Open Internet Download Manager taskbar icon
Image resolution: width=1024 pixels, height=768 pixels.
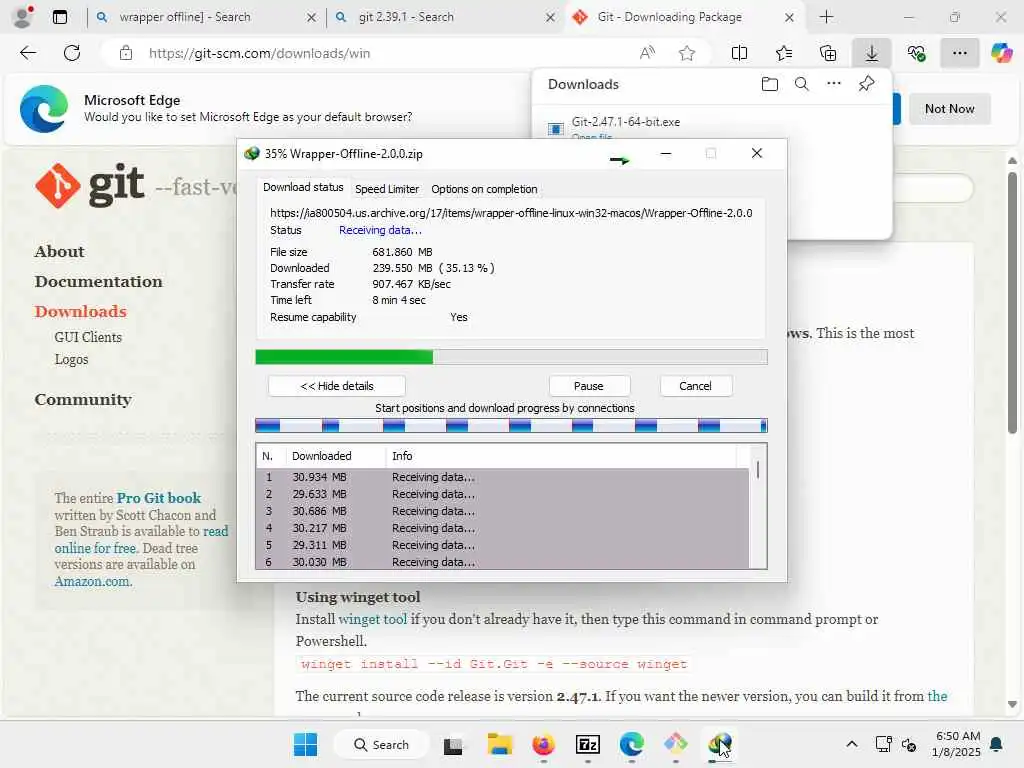point(719,744)
